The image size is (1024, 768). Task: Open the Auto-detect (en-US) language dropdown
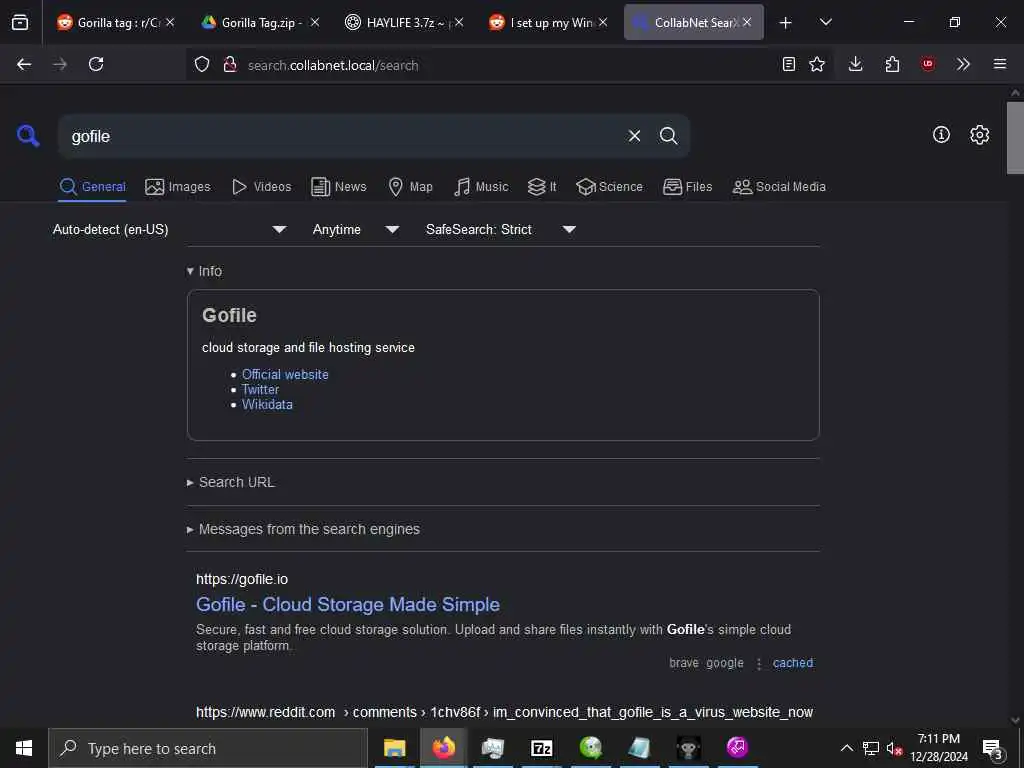click(170, 229)
